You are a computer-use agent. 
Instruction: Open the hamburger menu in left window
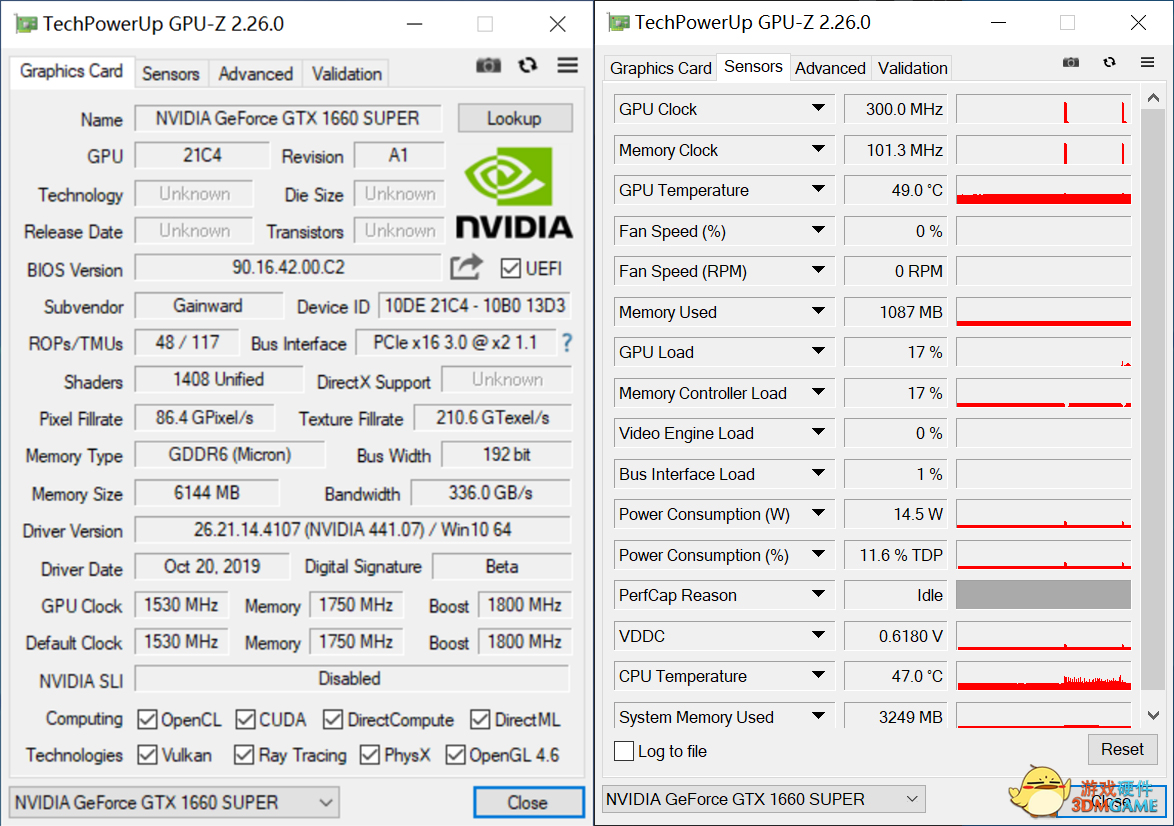[568, 66]
